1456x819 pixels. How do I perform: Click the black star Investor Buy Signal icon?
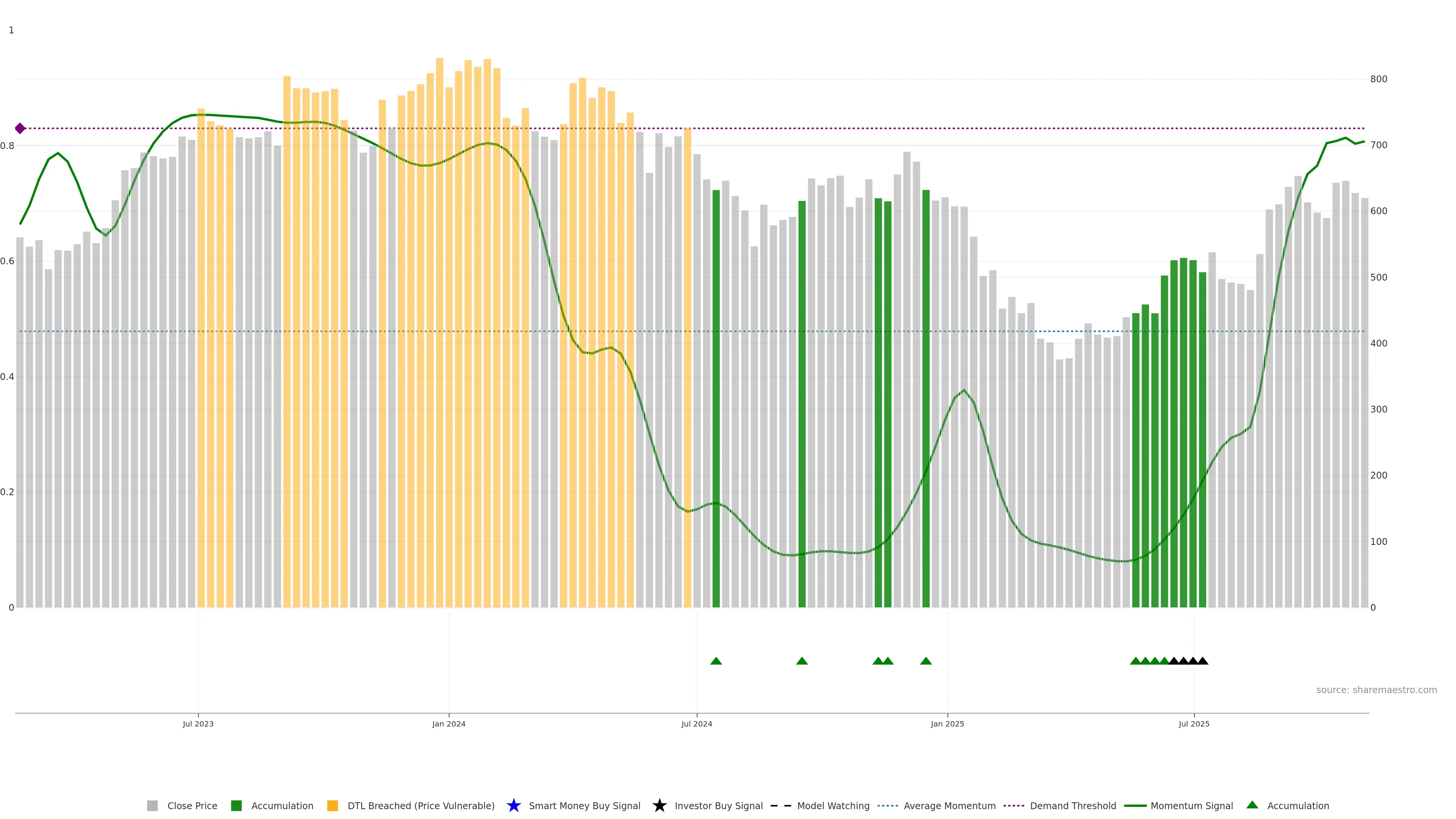[659, 805]
